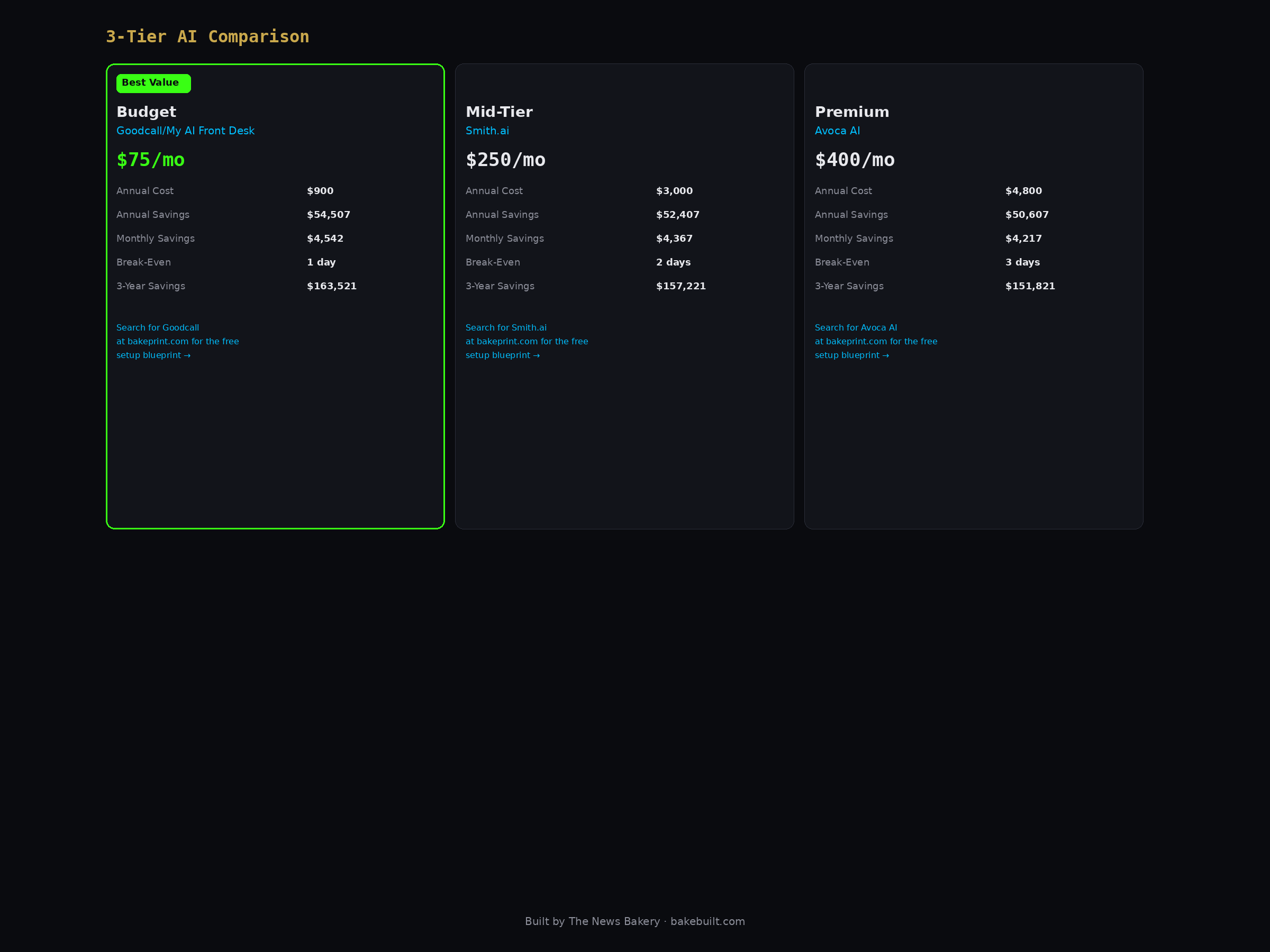Click the $157,221 three-year savings value

click(x=681, y=286)
